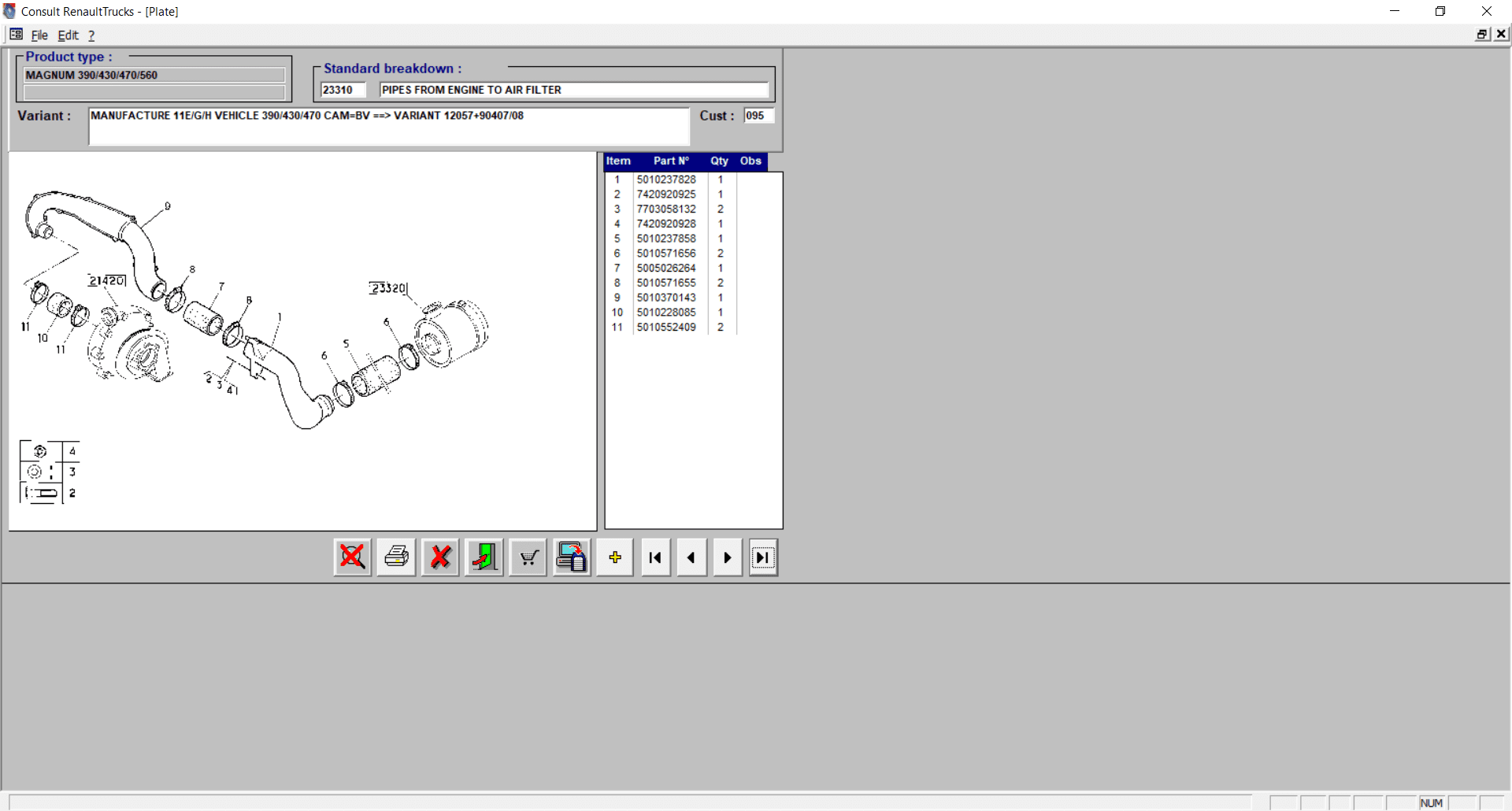Add part to shopping cart icon
The height and width of the screenshot is (811, 1512).
pos(528,557)
